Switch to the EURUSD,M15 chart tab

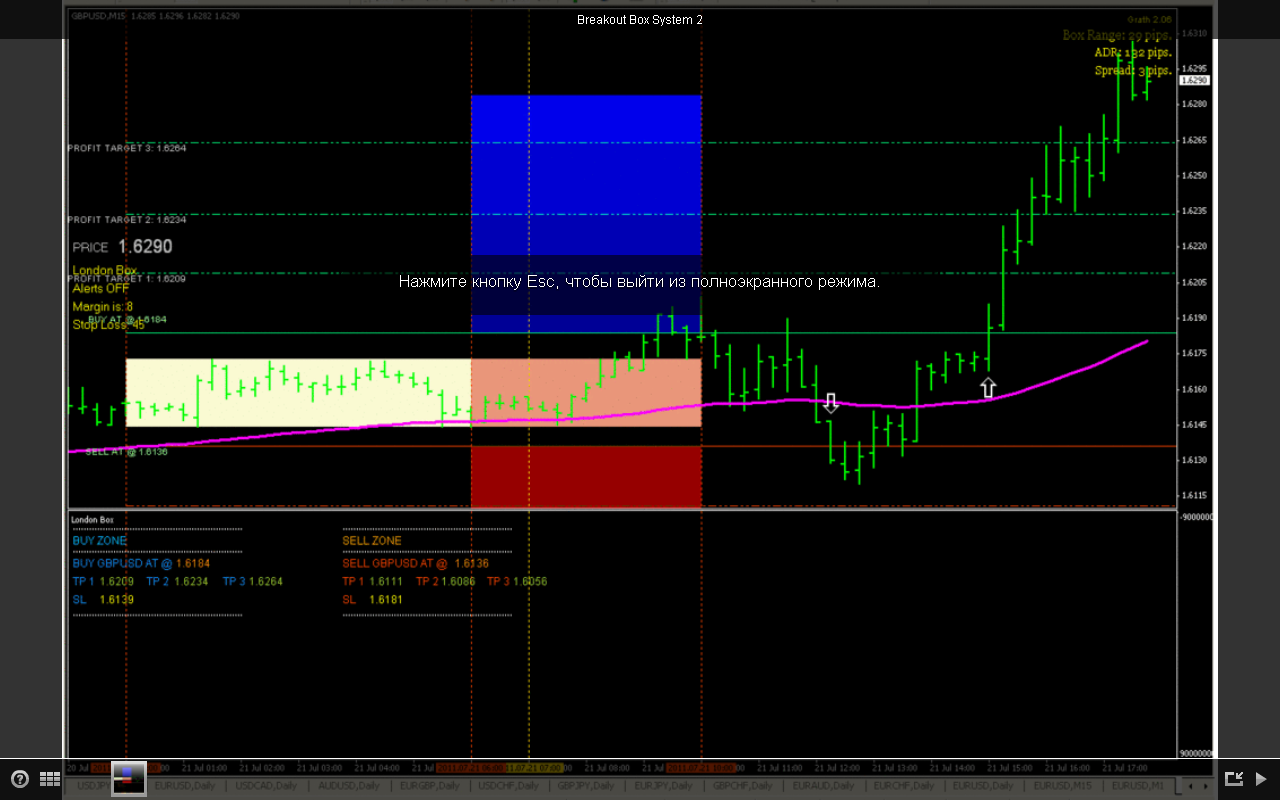click(x=1064, y=786)
